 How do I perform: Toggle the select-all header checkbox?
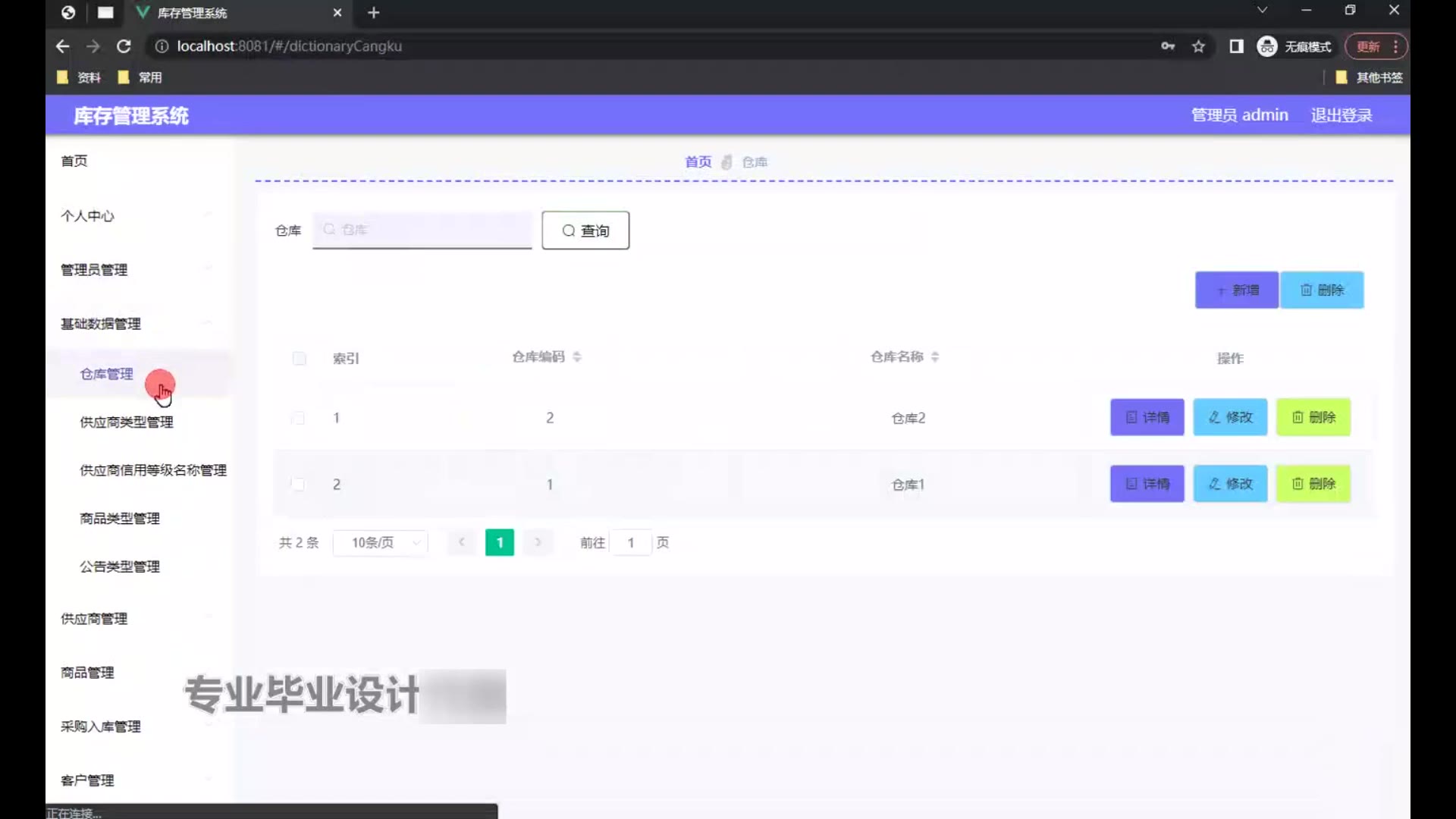pos(300,358)
